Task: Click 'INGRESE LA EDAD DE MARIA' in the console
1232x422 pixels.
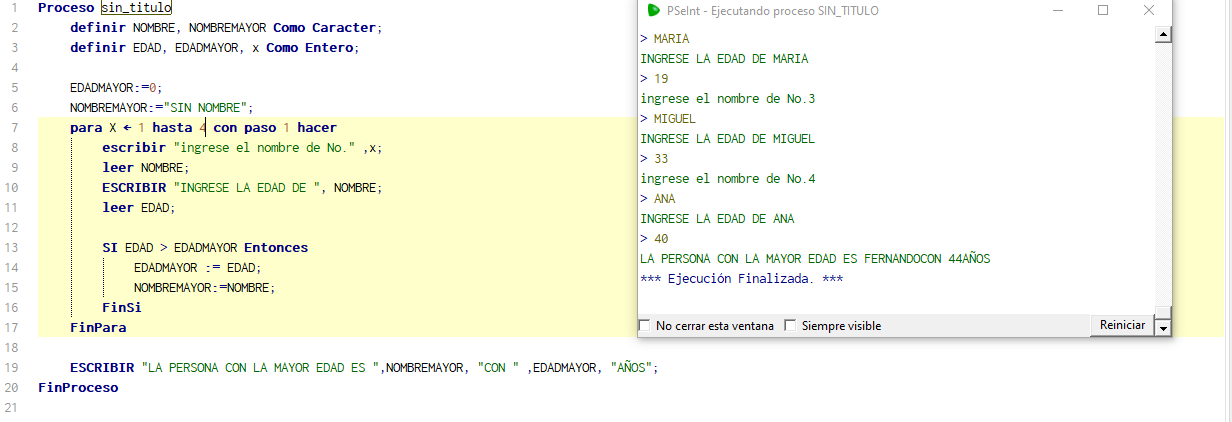Action: pyautogui.click(x=724, y=58)
